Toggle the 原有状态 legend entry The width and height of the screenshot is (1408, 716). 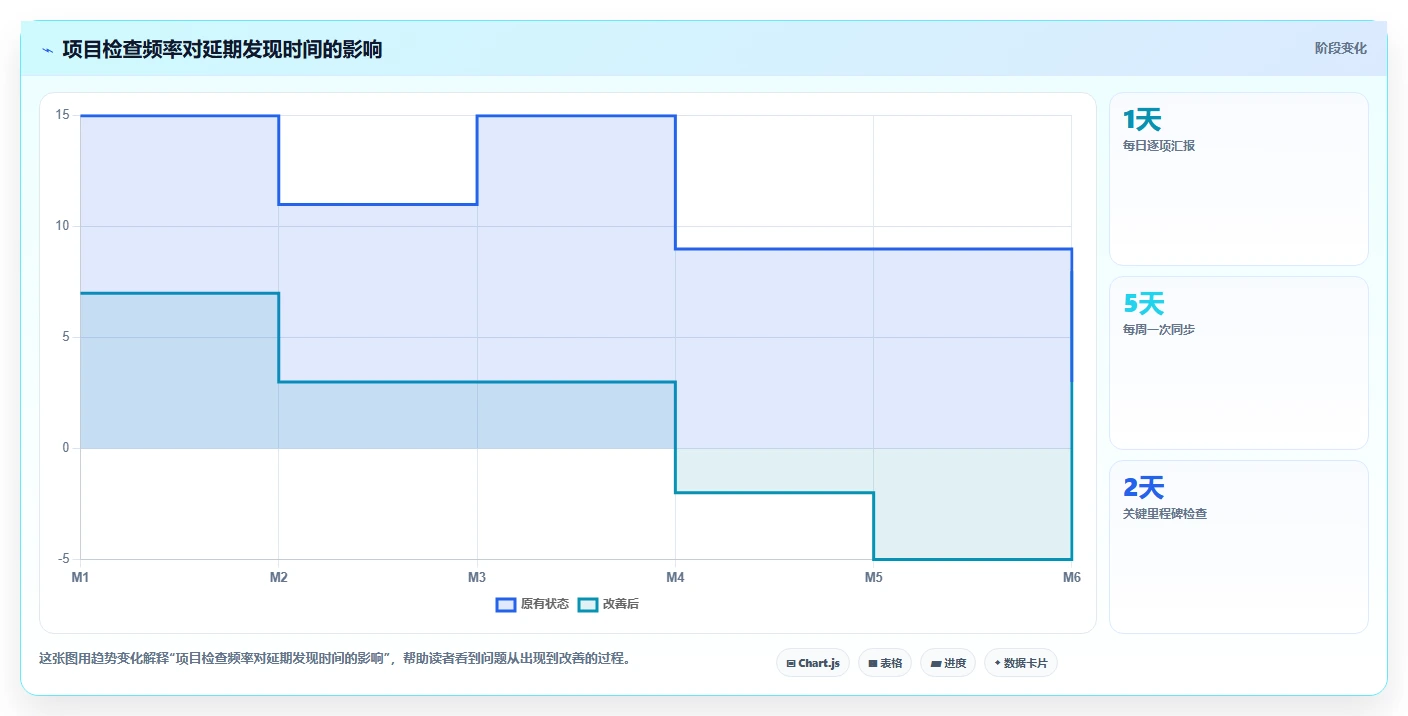click(532, 604)
